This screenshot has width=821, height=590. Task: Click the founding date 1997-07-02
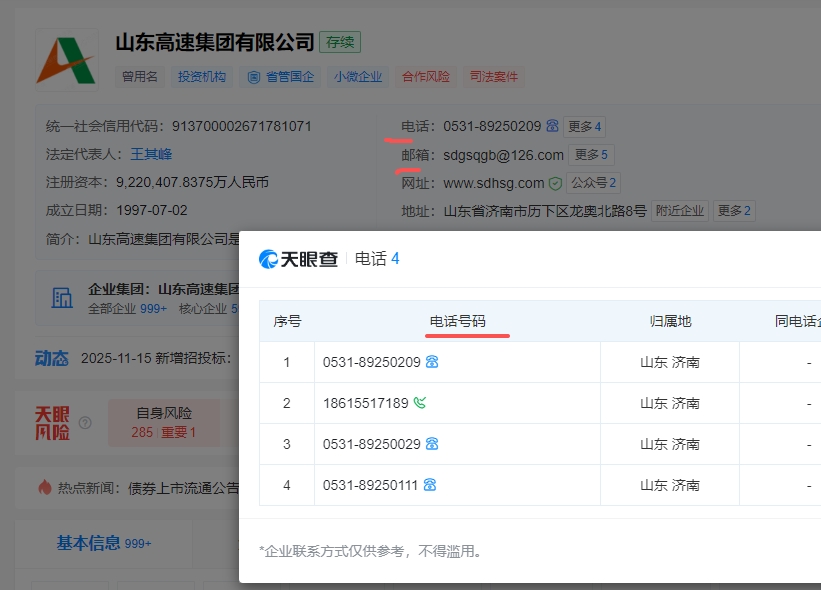[x=151, y=210]
